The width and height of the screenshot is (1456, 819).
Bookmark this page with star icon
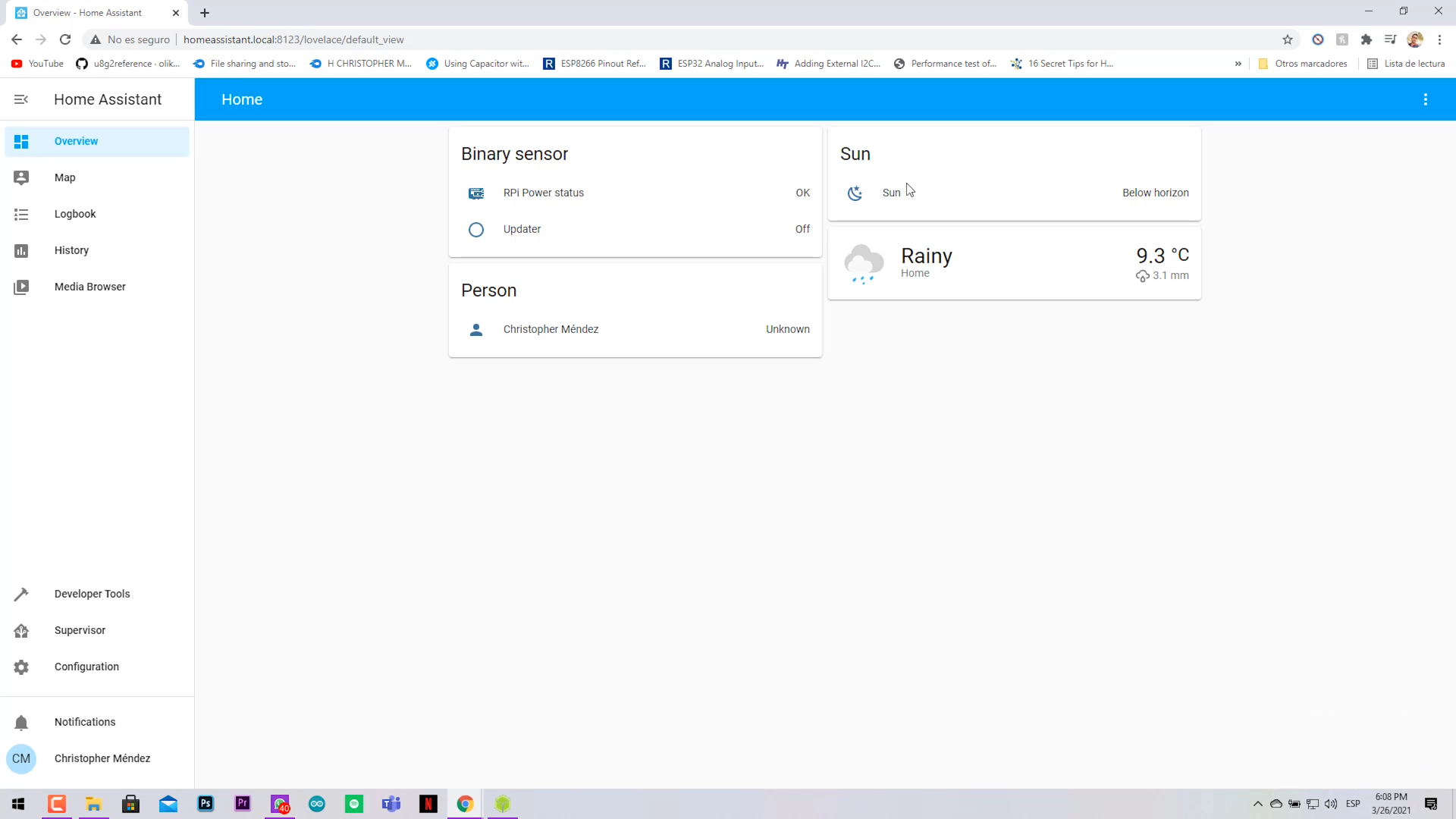point(1287,39)
